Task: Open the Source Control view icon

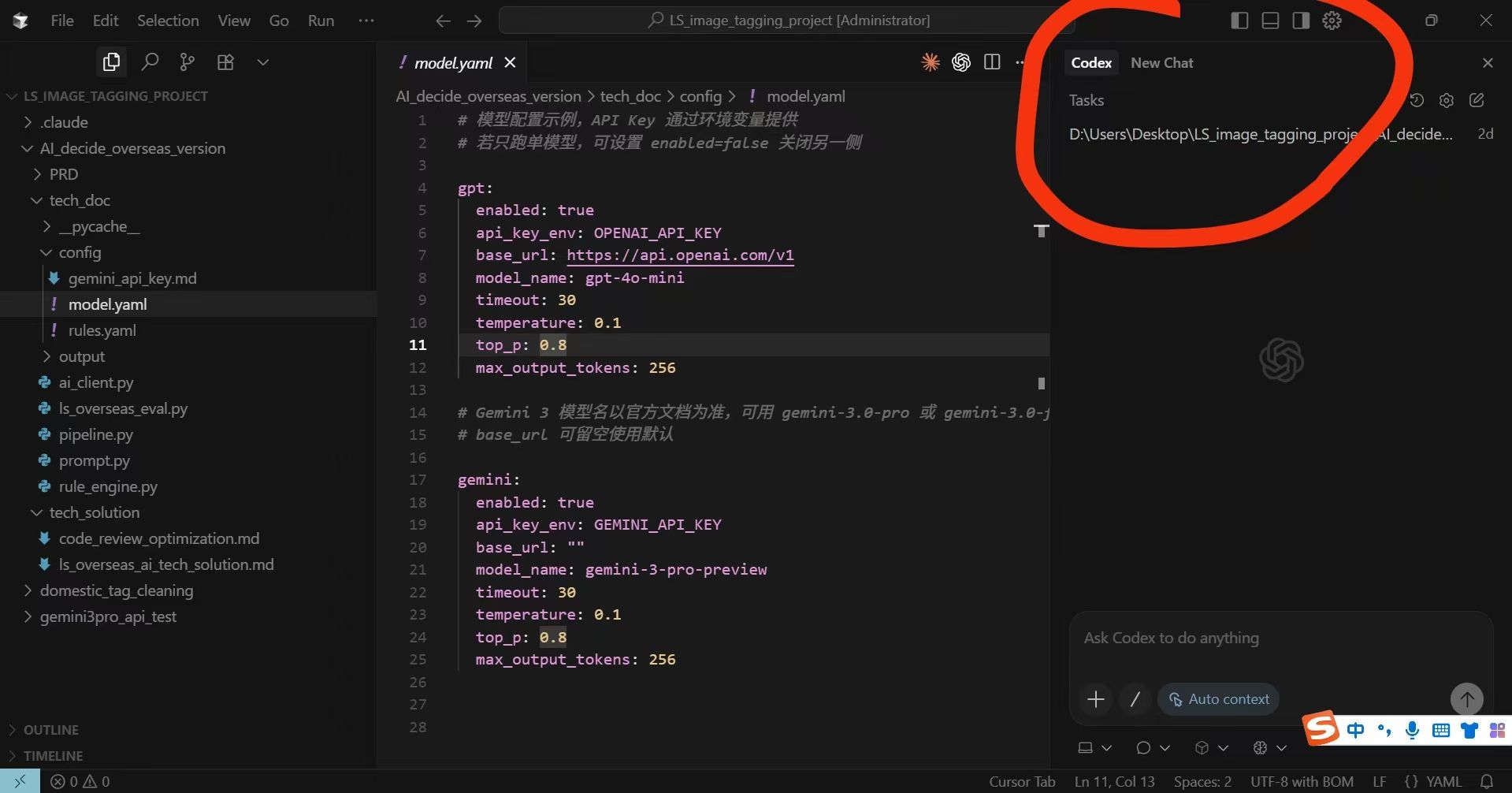Action: click(x=188, y=61)
